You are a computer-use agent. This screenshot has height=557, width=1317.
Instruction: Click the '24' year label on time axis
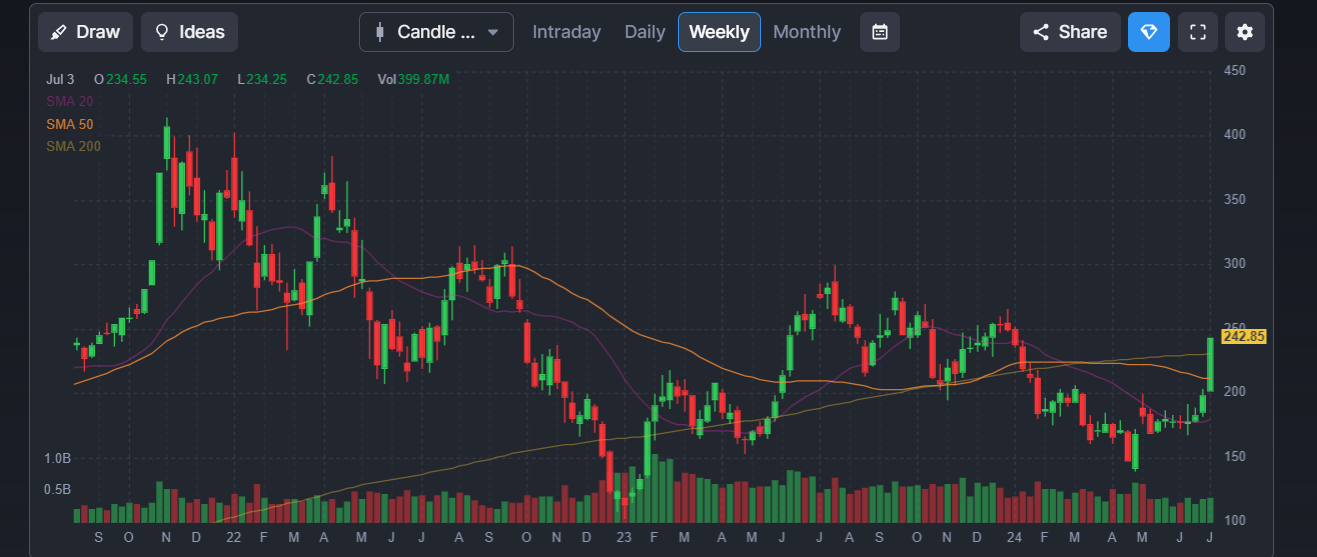click(1014, 537)
